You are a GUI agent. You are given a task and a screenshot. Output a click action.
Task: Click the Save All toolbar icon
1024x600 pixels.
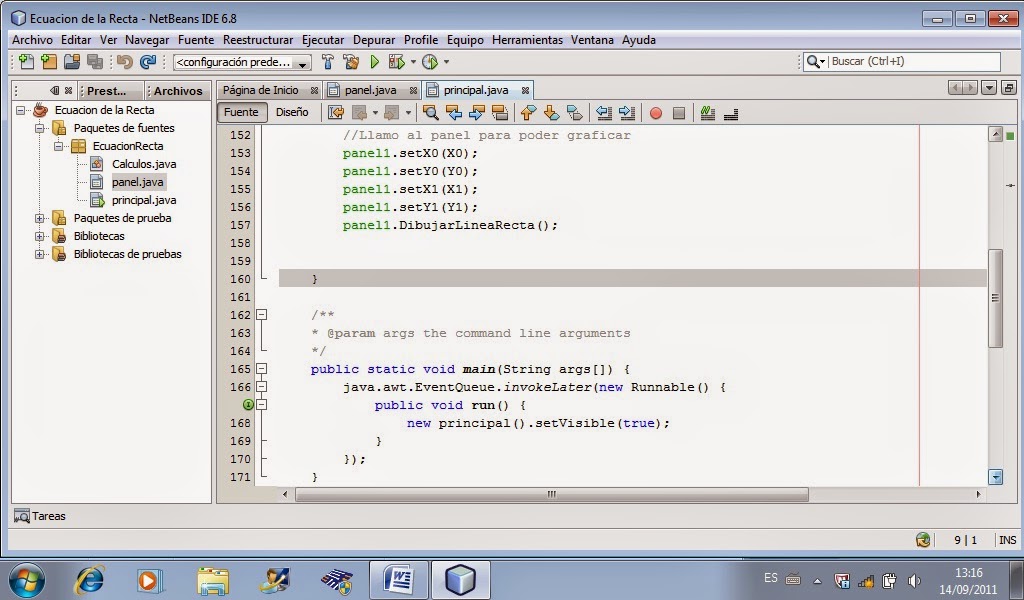coord(95,62)
